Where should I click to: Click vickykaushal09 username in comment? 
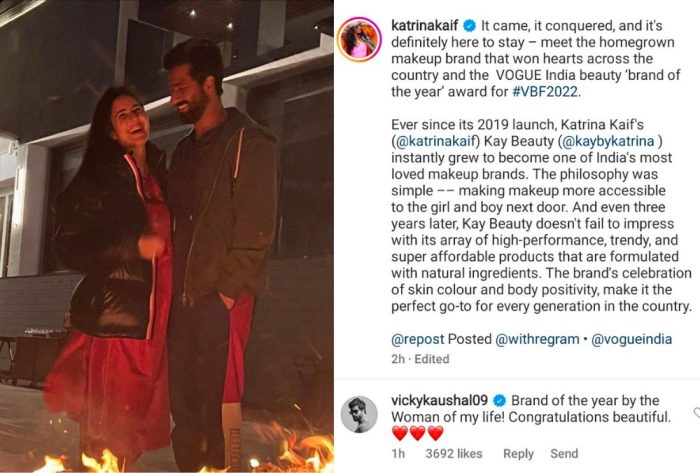point(439,400)
